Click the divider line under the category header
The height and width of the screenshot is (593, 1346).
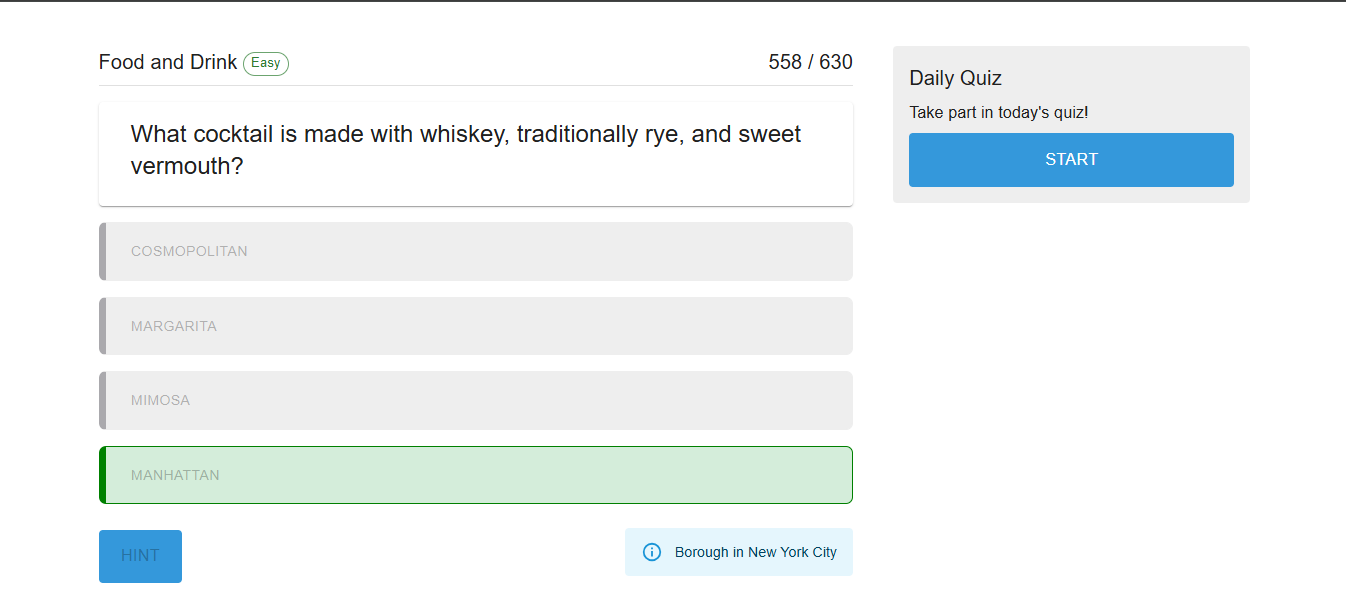476,86
